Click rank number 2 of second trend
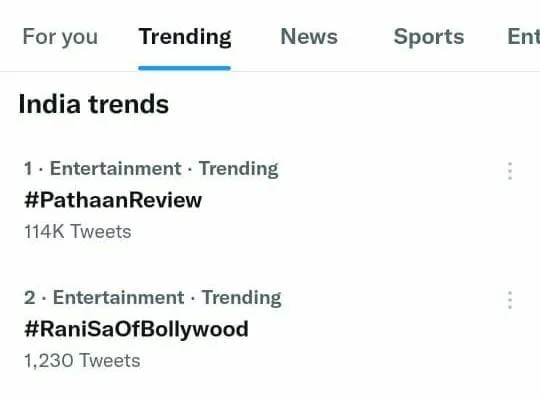540x398 pixels. (30, 298)
